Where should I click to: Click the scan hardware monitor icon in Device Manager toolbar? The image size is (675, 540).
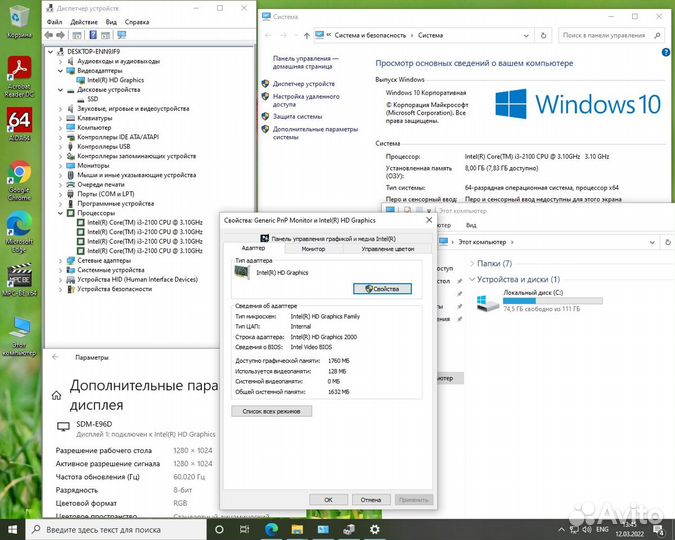click(x=122, y=35)
